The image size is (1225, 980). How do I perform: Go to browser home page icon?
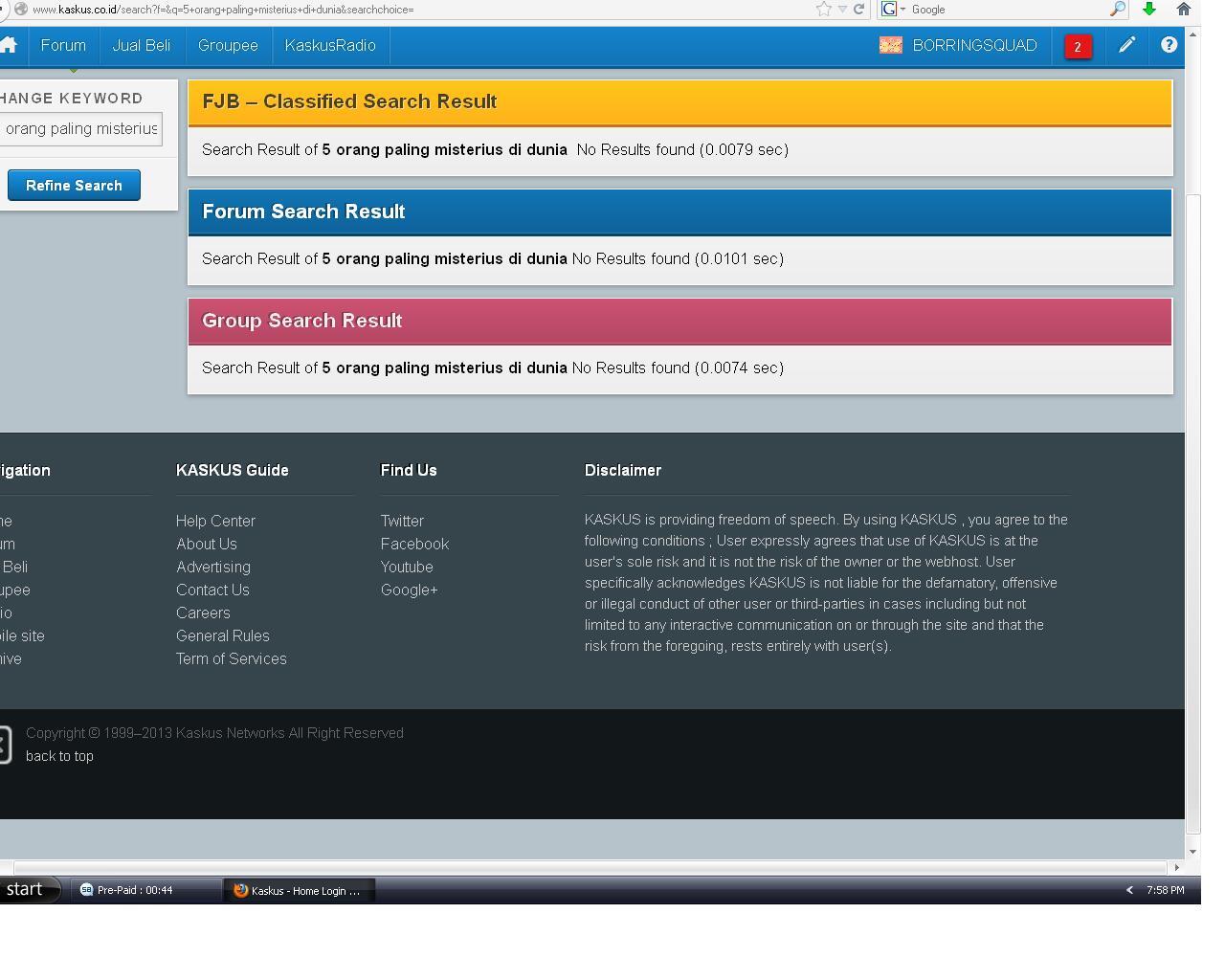(1183, 9)
